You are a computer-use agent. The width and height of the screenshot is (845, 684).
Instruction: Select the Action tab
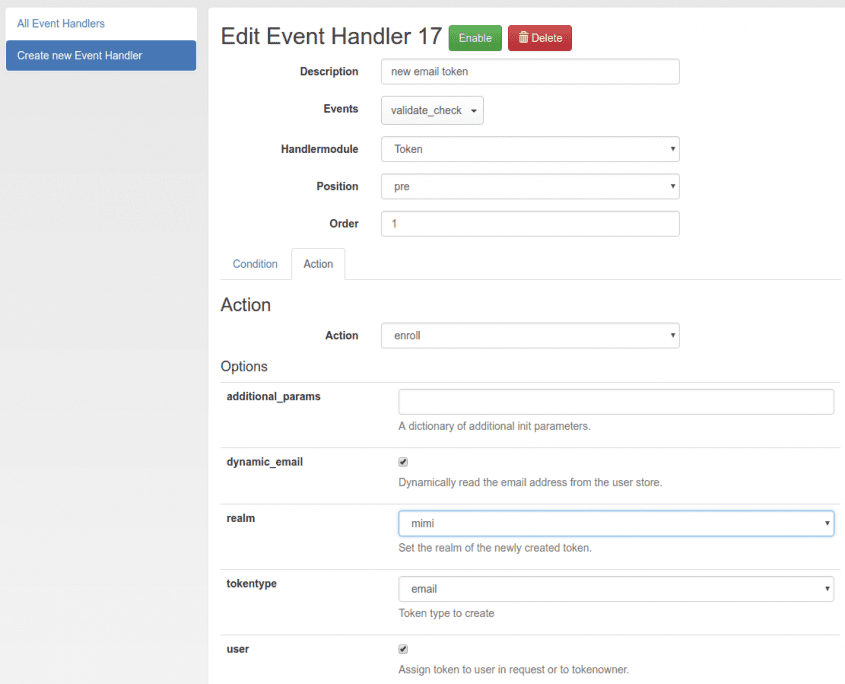(318, 264)
